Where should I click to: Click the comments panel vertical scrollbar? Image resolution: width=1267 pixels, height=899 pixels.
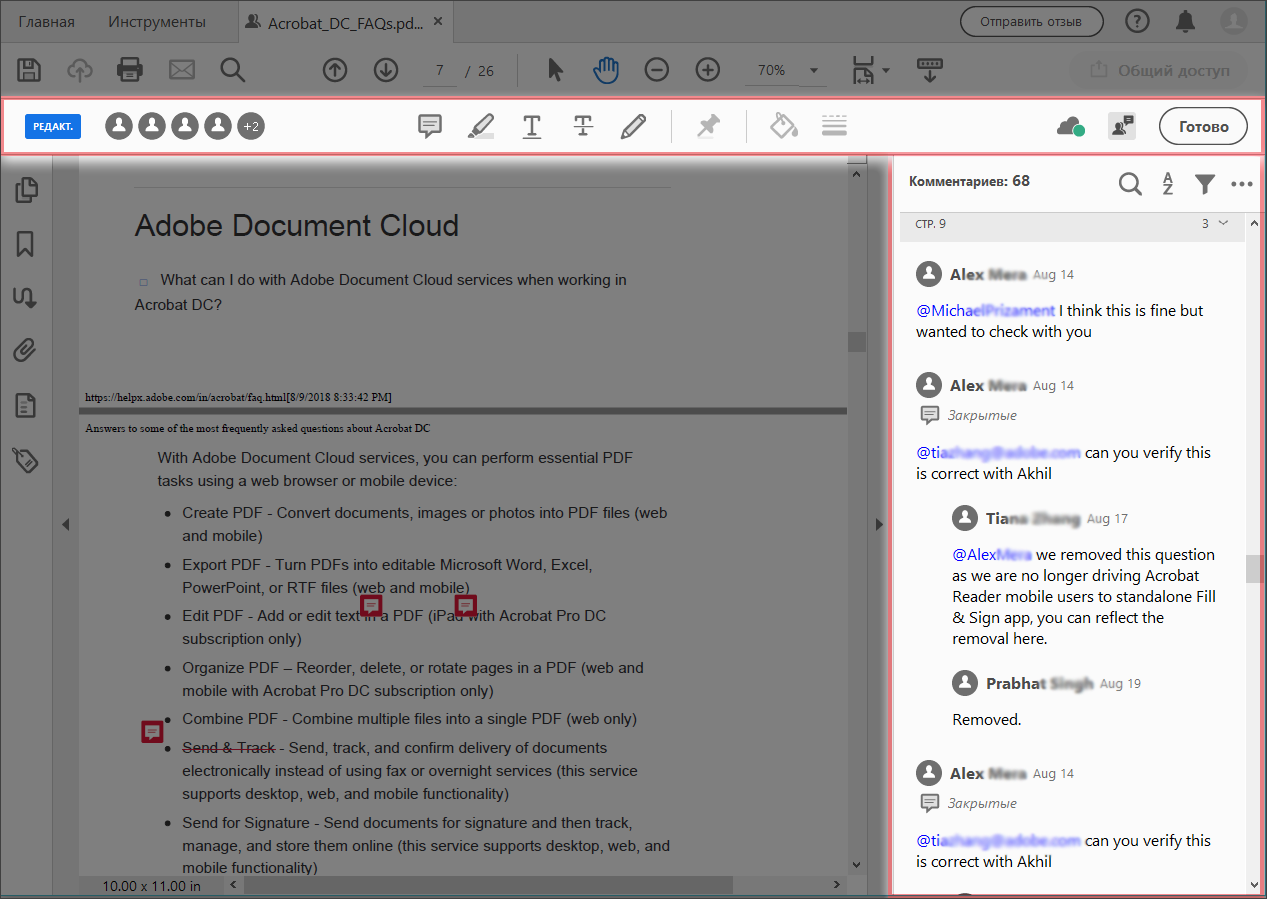1254,567
